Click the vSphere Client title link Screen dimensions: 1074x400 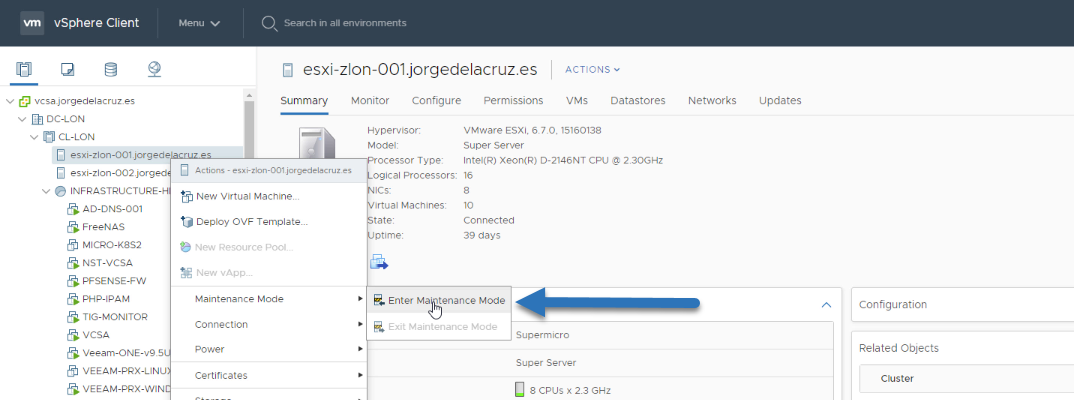coord(96,23)
